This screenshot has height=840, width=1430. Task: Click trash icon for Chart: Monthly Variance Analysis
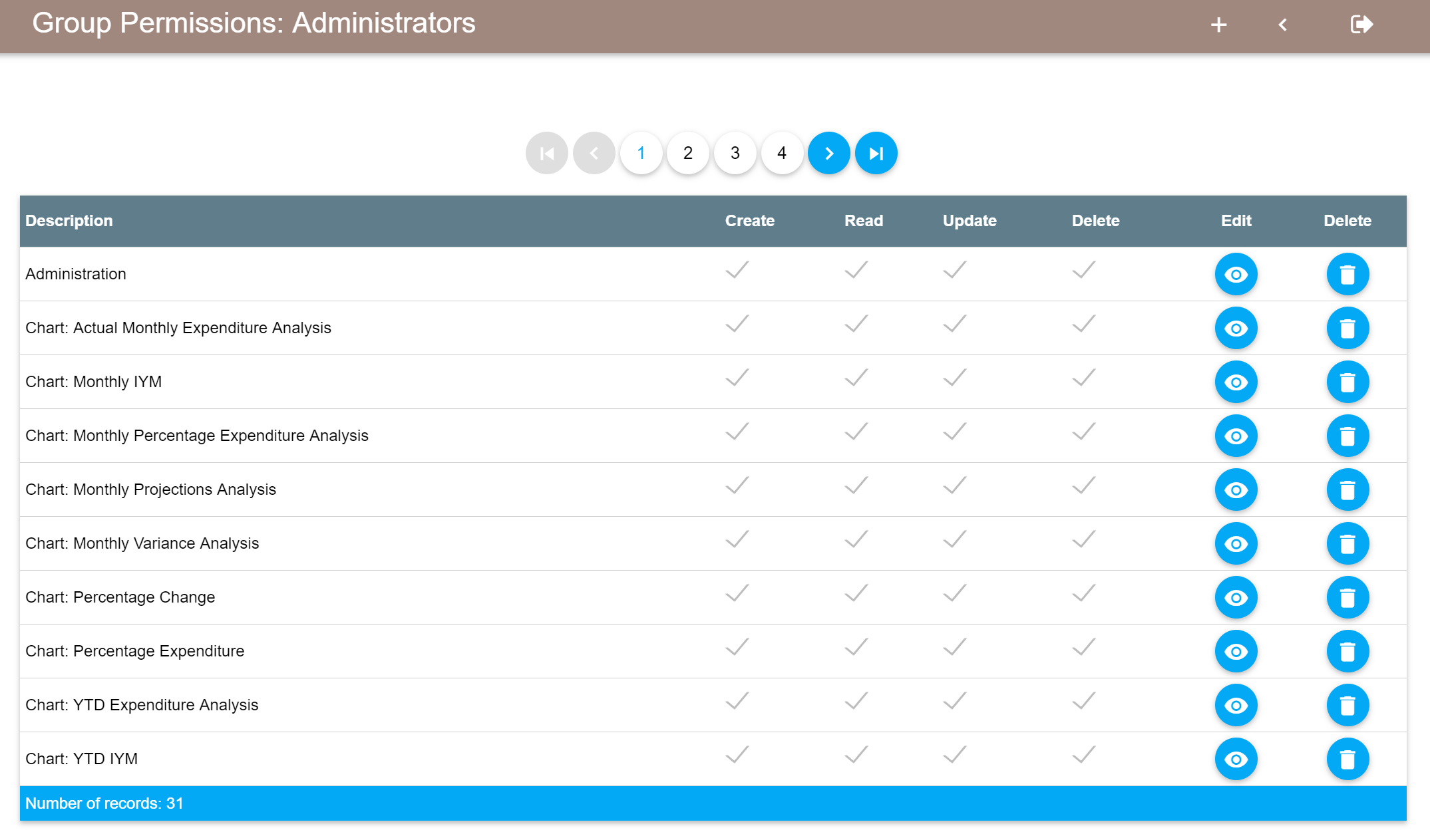1347,543
